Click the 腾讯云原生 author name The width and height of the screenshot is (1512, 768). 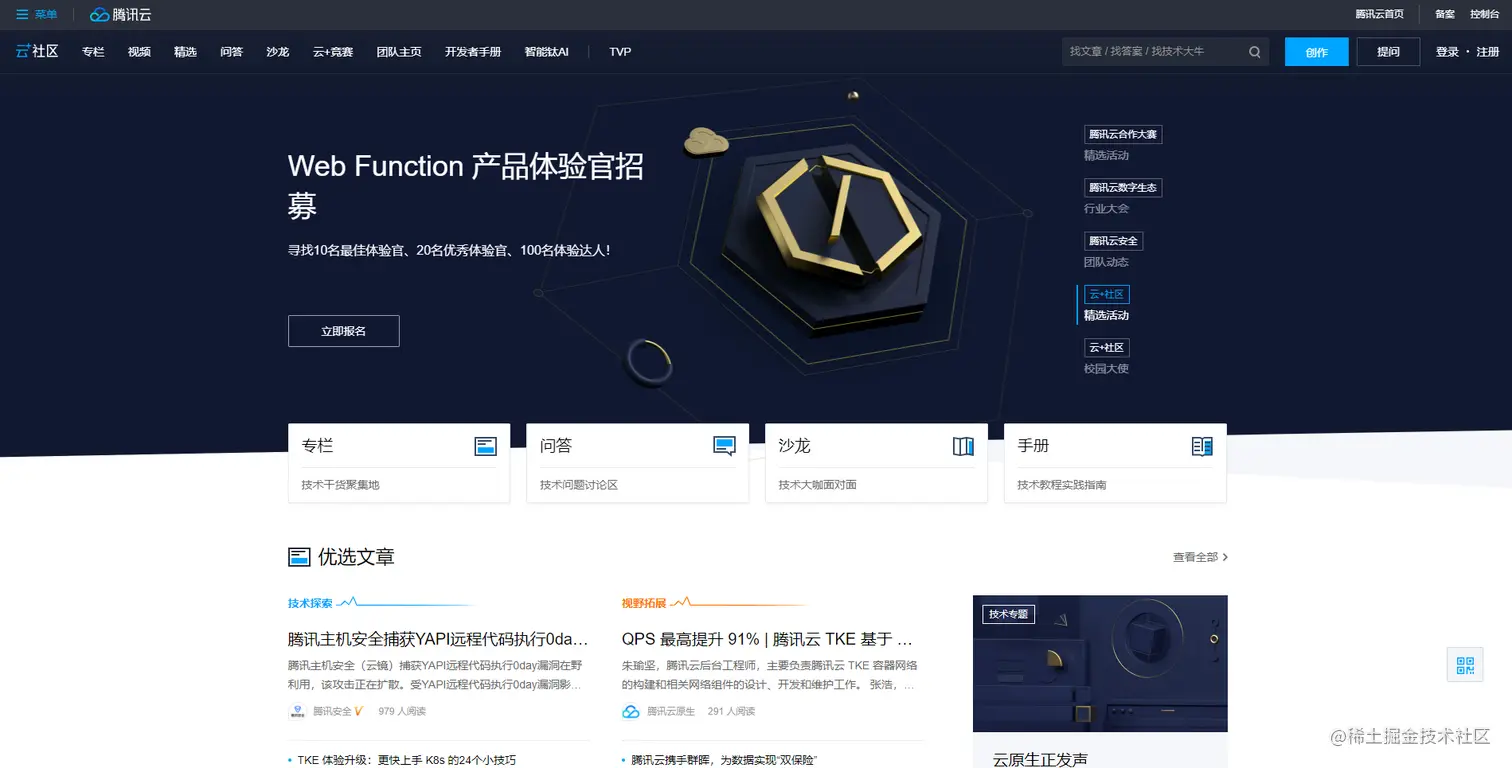(x=671, y=711)
